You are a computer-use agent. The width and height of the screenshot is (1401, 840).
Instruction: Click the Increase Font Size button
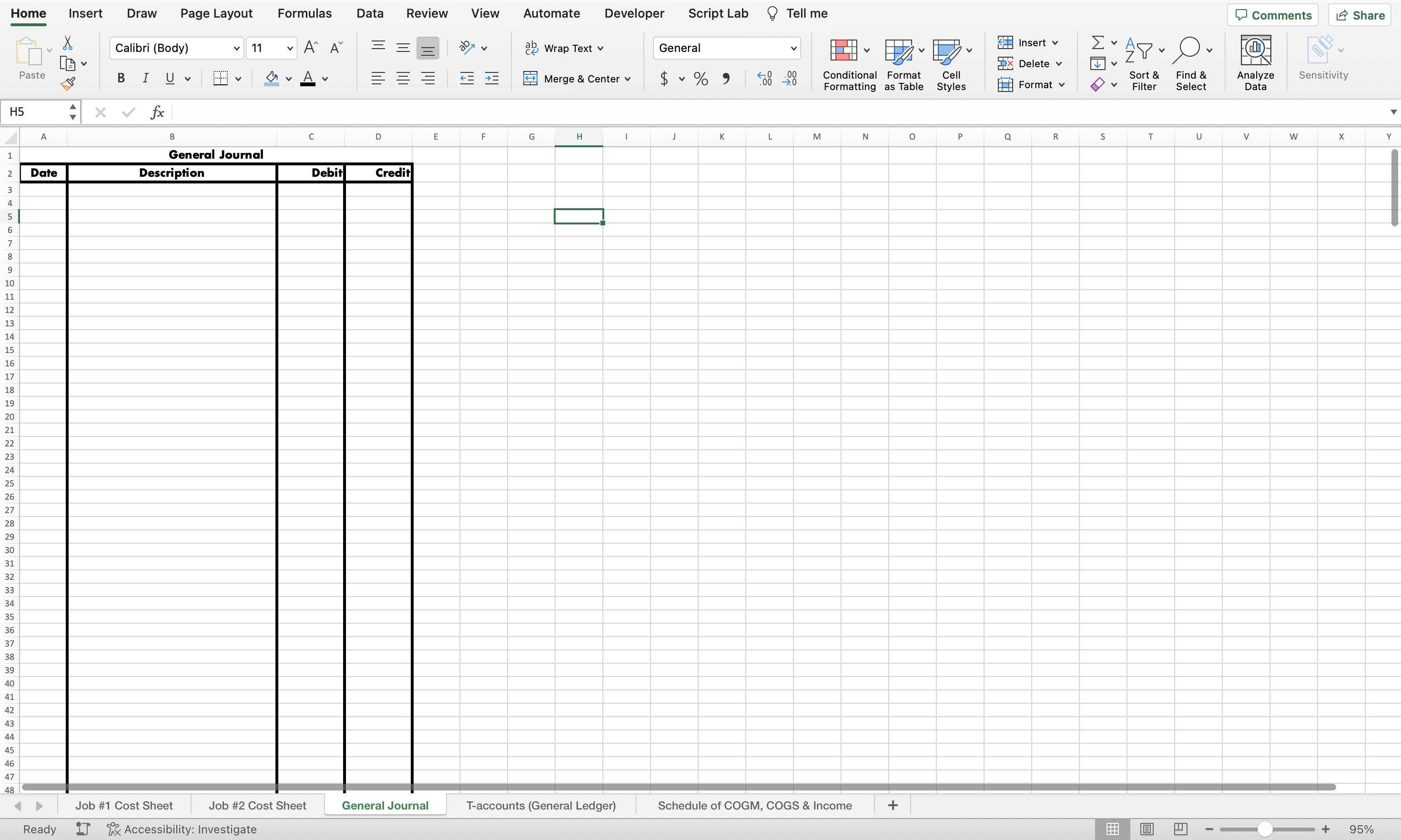click(310, 48)
